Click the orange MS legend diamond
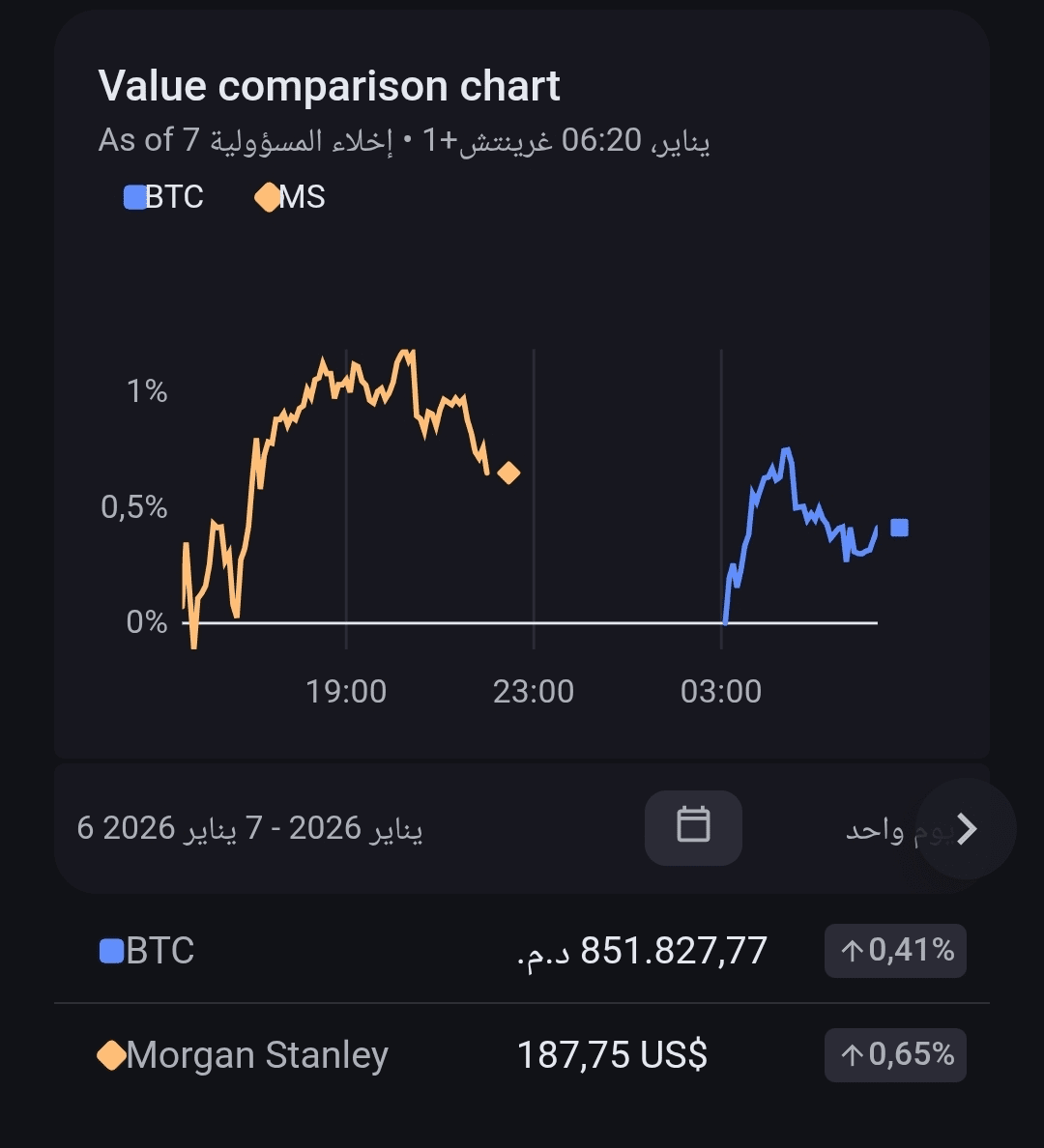 266,198
